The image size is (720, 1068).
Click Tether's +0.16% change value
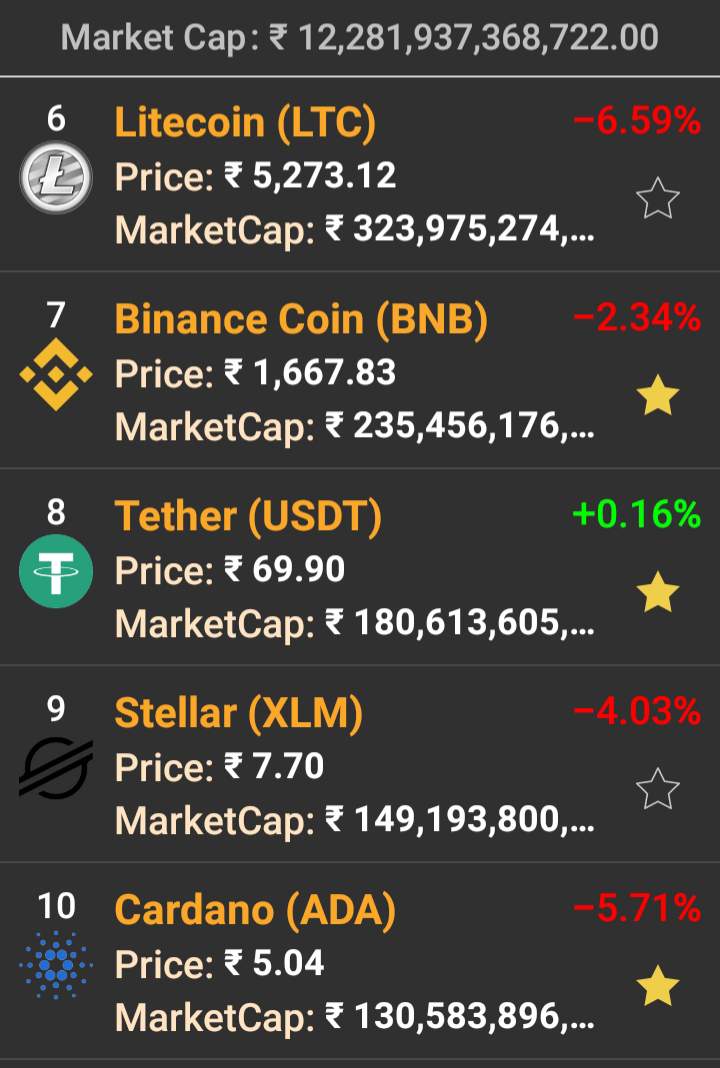637,515
